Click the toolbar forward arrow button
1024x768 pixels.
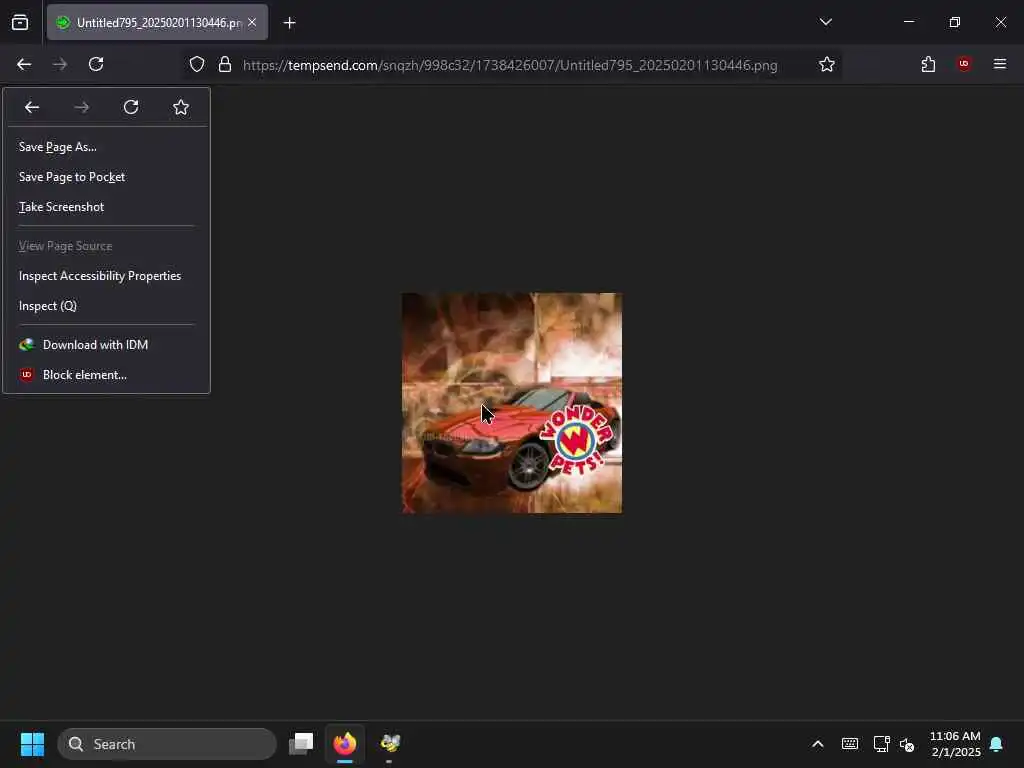(x=59, y=64)
